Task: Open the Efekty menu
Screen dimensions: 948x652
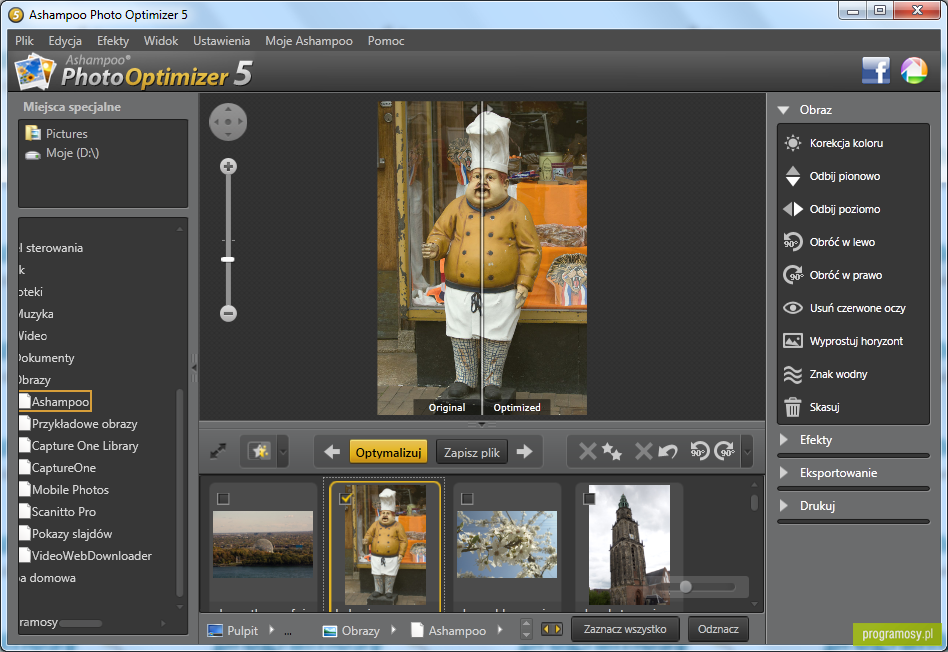Action: point(113,41)
